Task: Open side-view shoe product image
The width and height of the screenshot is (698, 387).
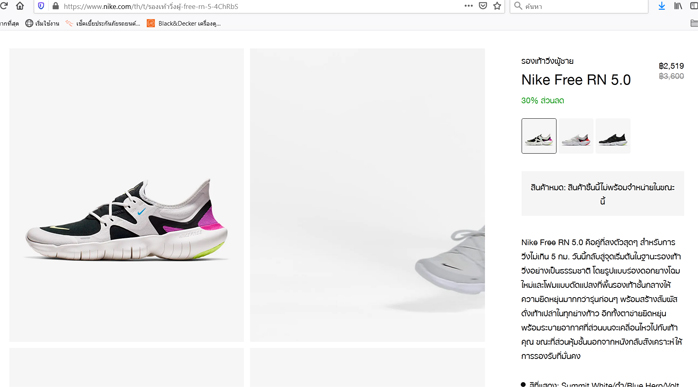Action: 126,195
